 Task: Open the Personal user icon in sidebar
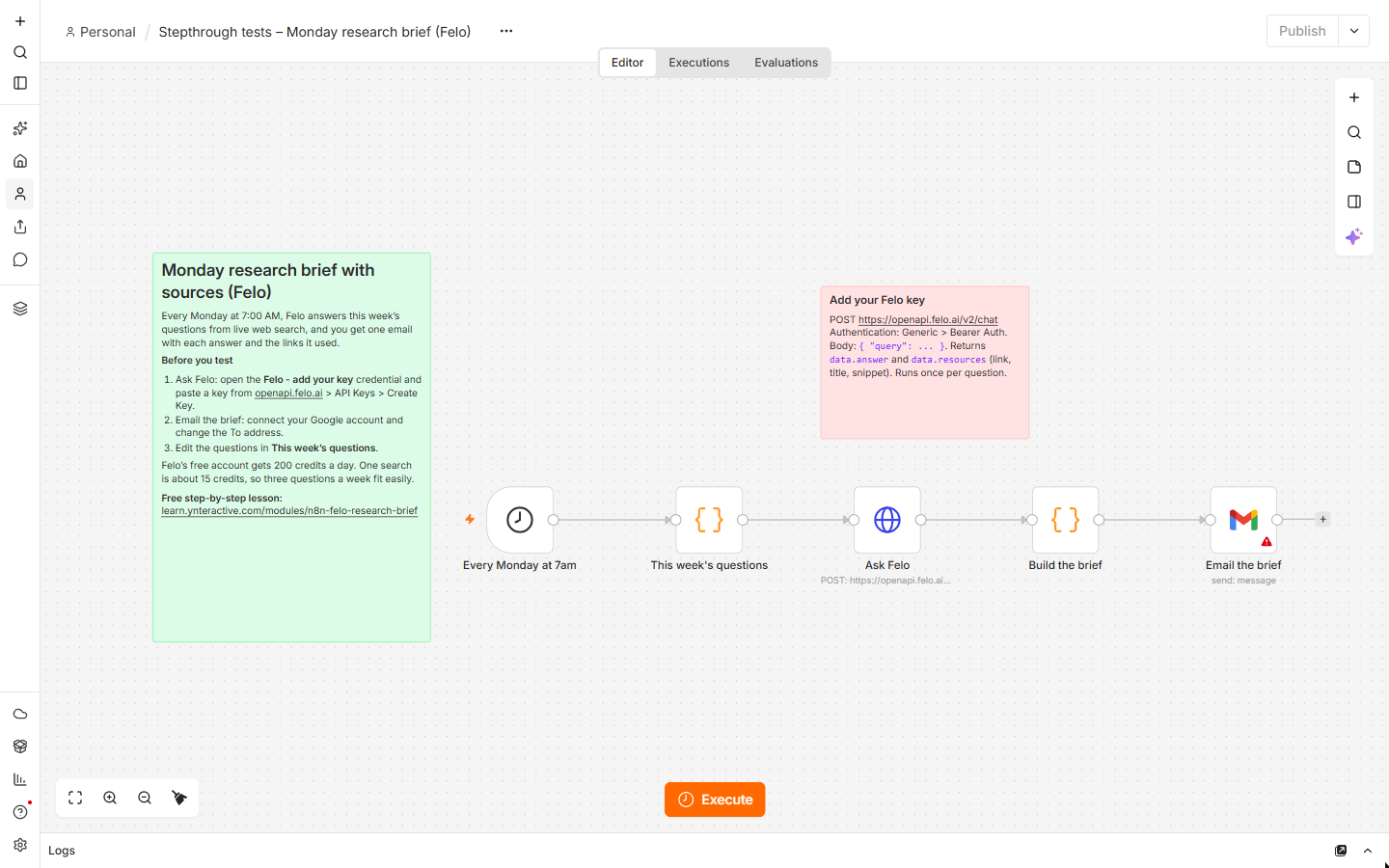pyautogui.click(x=20, y=194)
